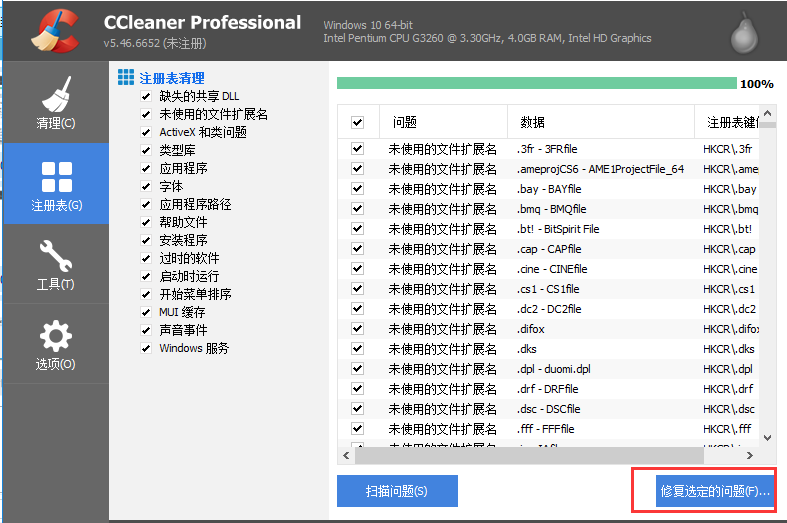Viewport: 787px width, 523px height.
Task: Click the scan progress bar at 100%
Action: 537,83
